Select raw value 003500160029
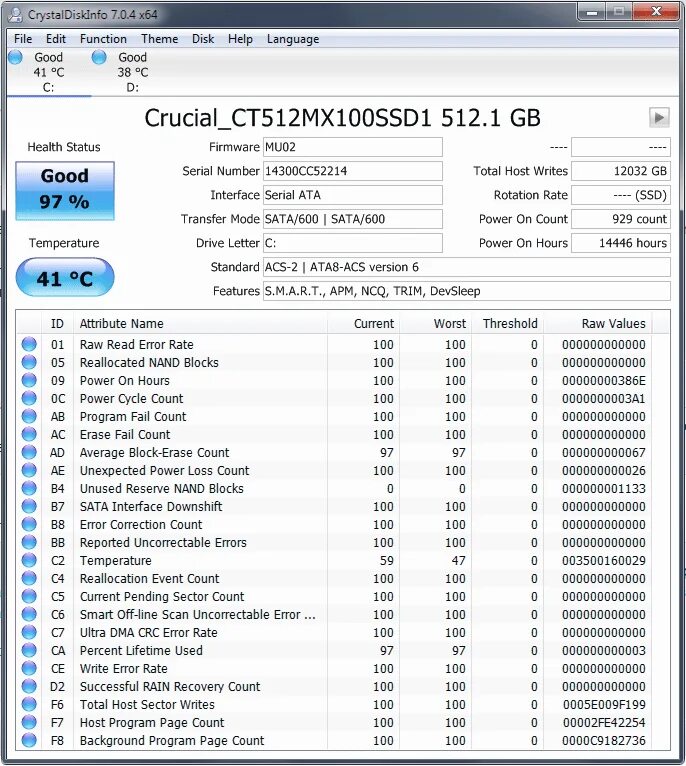The height and width of the screenshot is (766, 686). (x=604, y=560)
